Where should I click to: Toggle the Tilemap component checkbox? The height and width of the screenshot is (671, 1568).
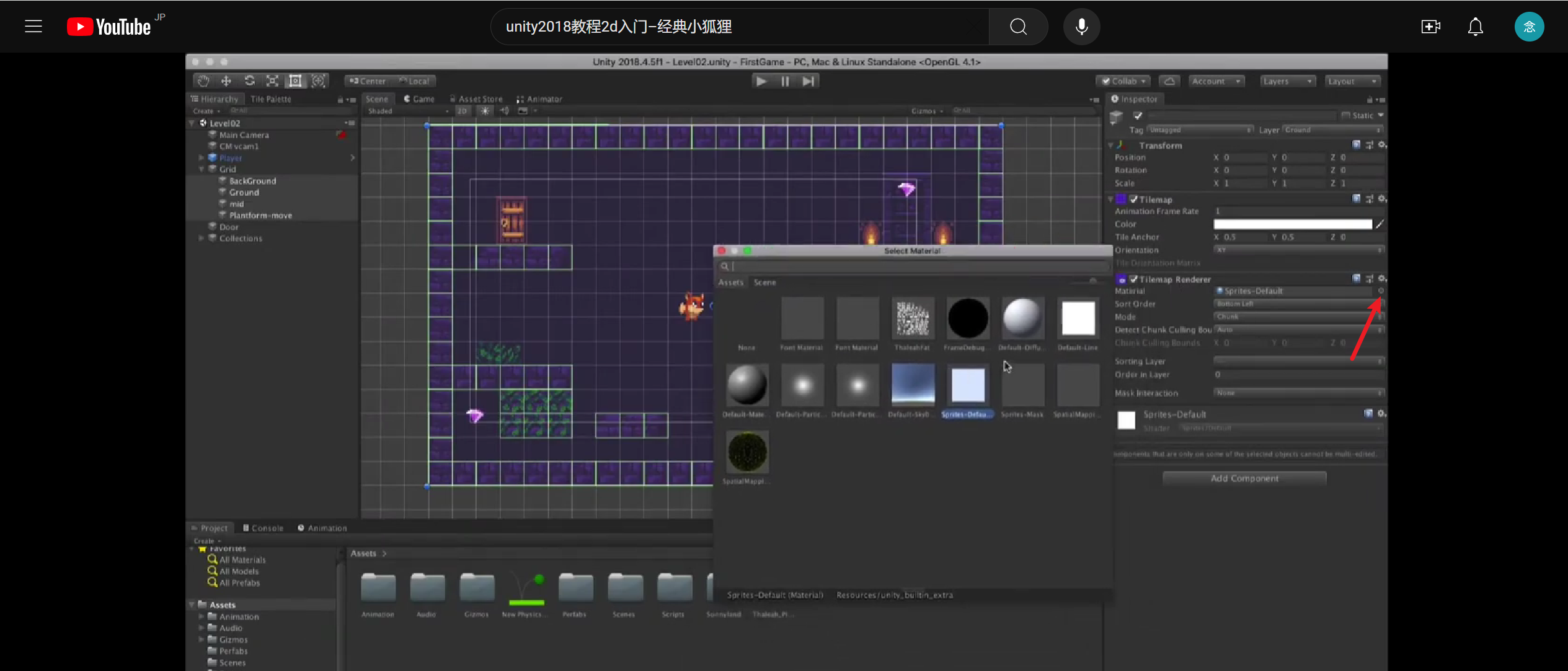point(1133,200)
